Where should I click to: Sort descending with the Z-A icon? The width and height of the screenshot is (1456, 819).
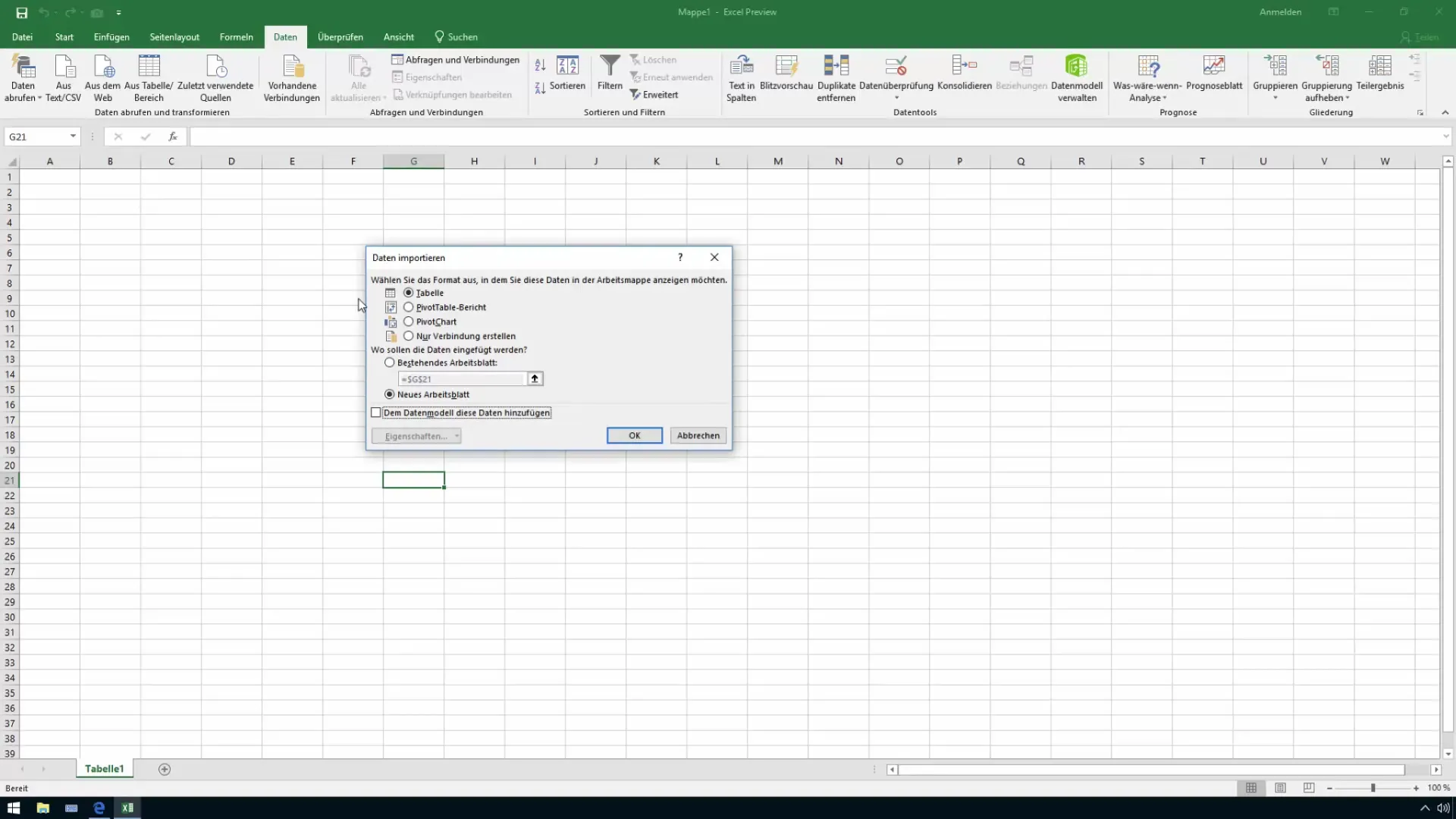540,88
